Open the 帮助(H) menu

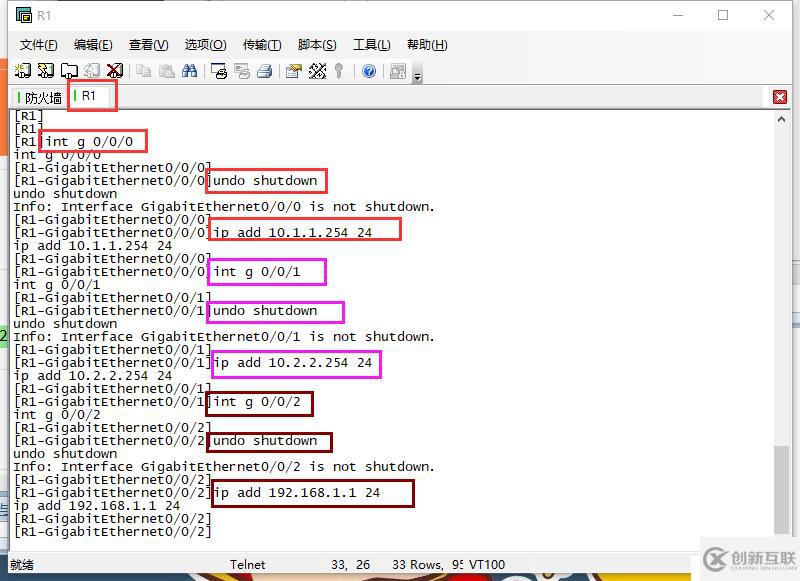[427, 45]
